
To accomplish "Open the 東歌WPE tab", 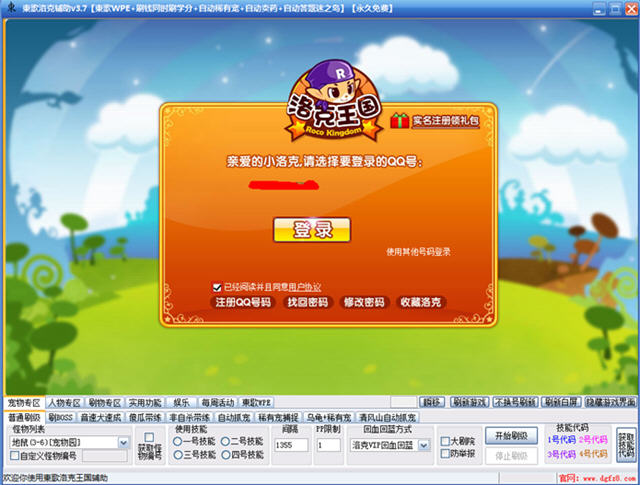I will tap(256, 403).
